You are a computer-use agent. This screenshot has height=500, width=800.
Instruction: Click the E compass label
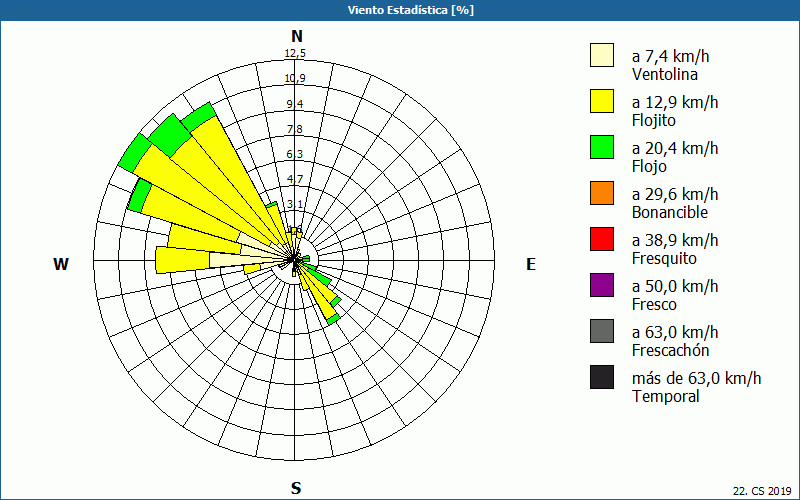(x=531, y=264)
